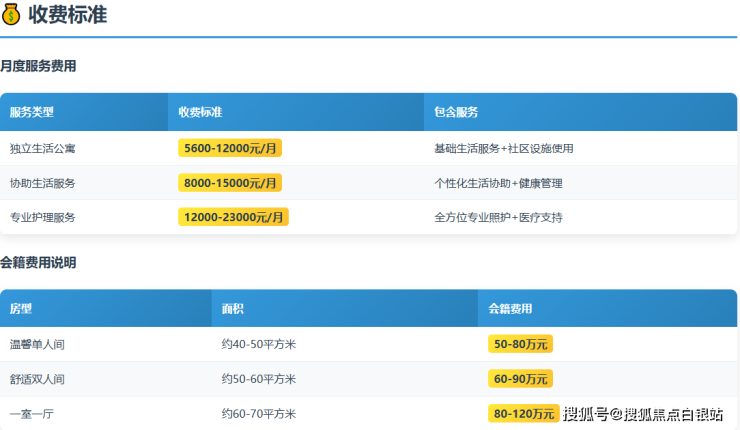Click the 温馨单人间 room type

[37, 344]
